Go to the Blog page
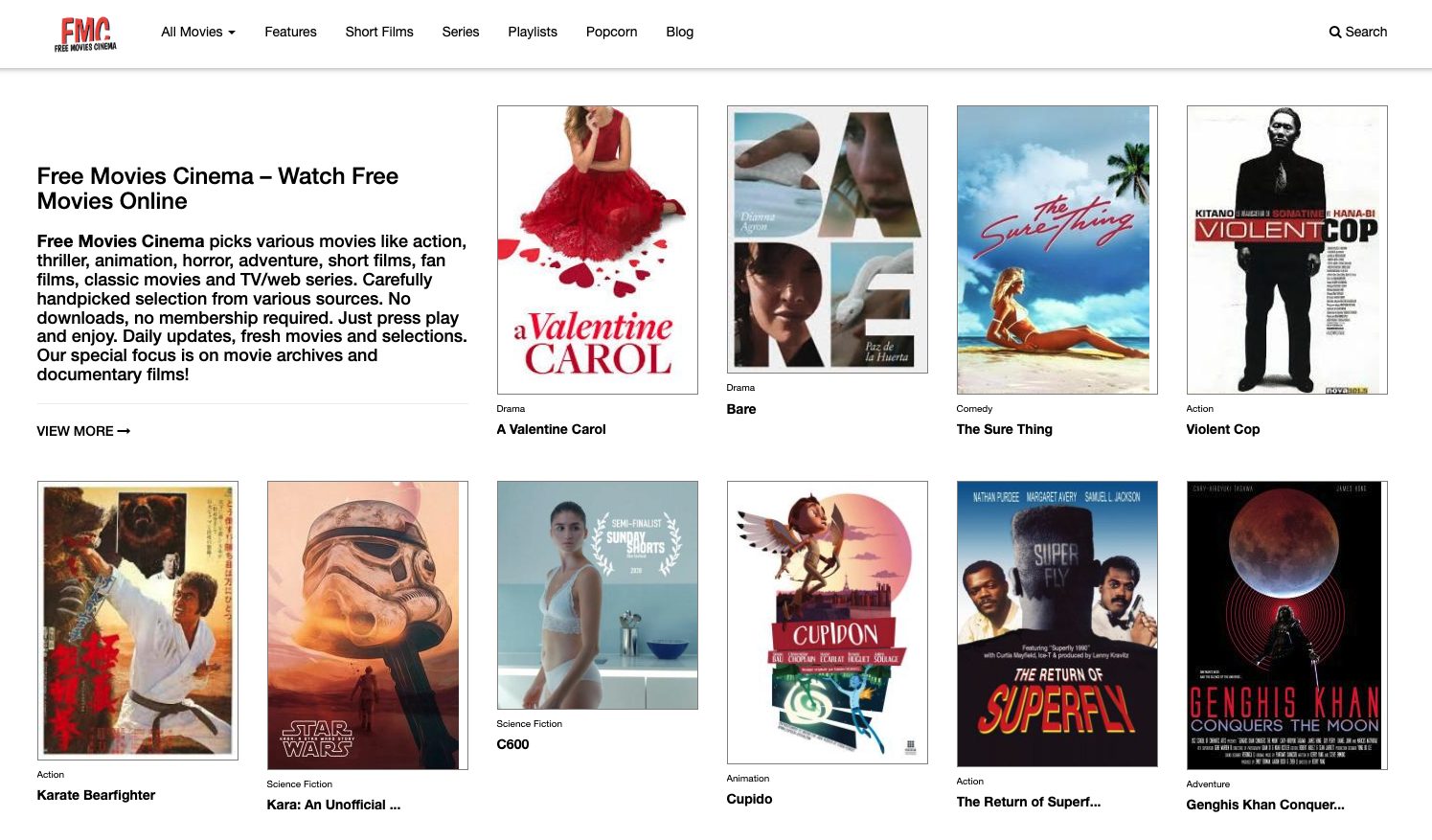Screen dimensions: 1432x840 point(680,32)
